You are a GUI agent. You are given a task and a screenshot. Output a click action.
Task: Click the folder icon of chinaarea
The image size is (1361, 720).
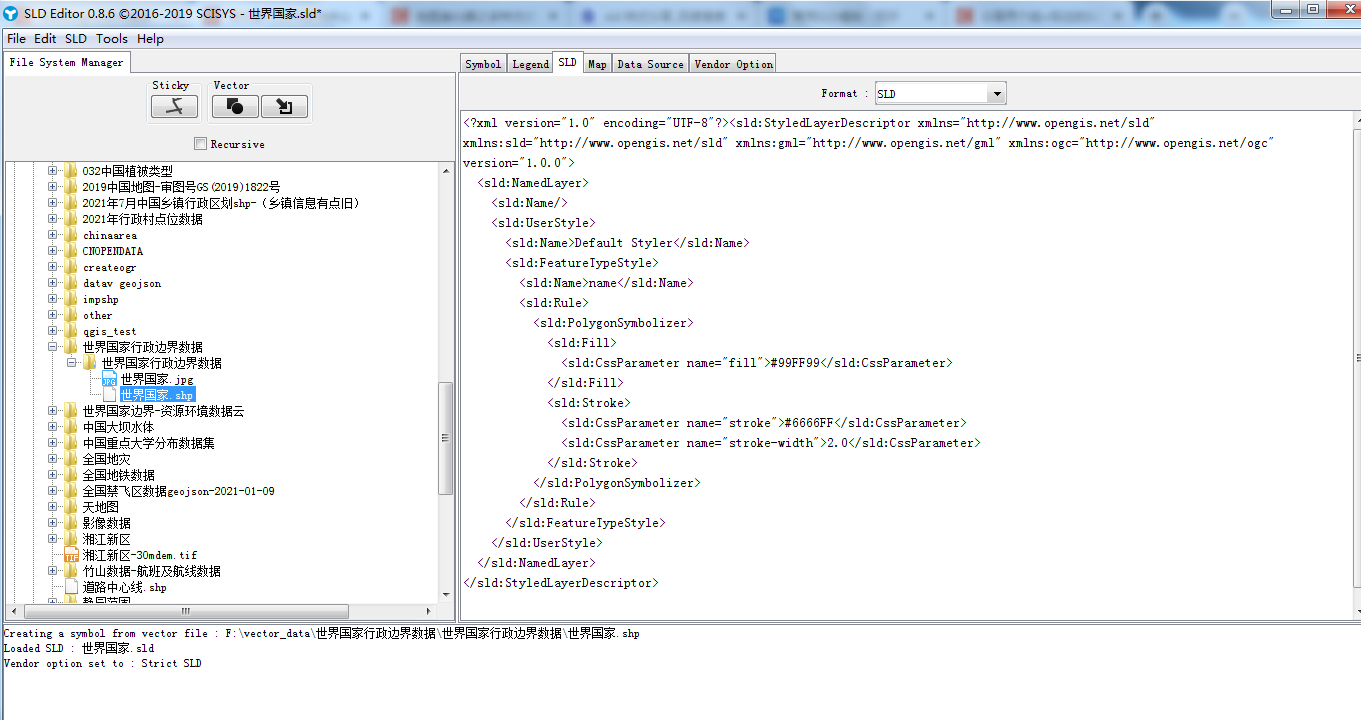(71, 235)
